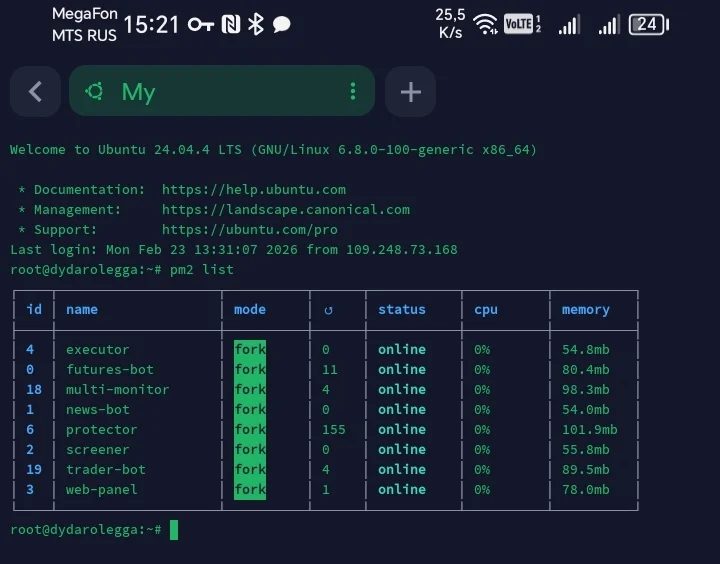This screenshot has width=720, height=564.
Task: Tap the Ubuntu logo on My tab
Action: click(x=95, y=91)
